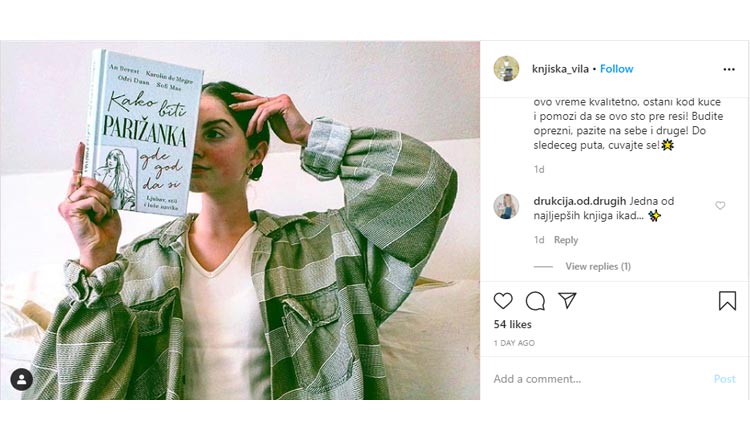Save post with bookmark icon

click(727, 301)
